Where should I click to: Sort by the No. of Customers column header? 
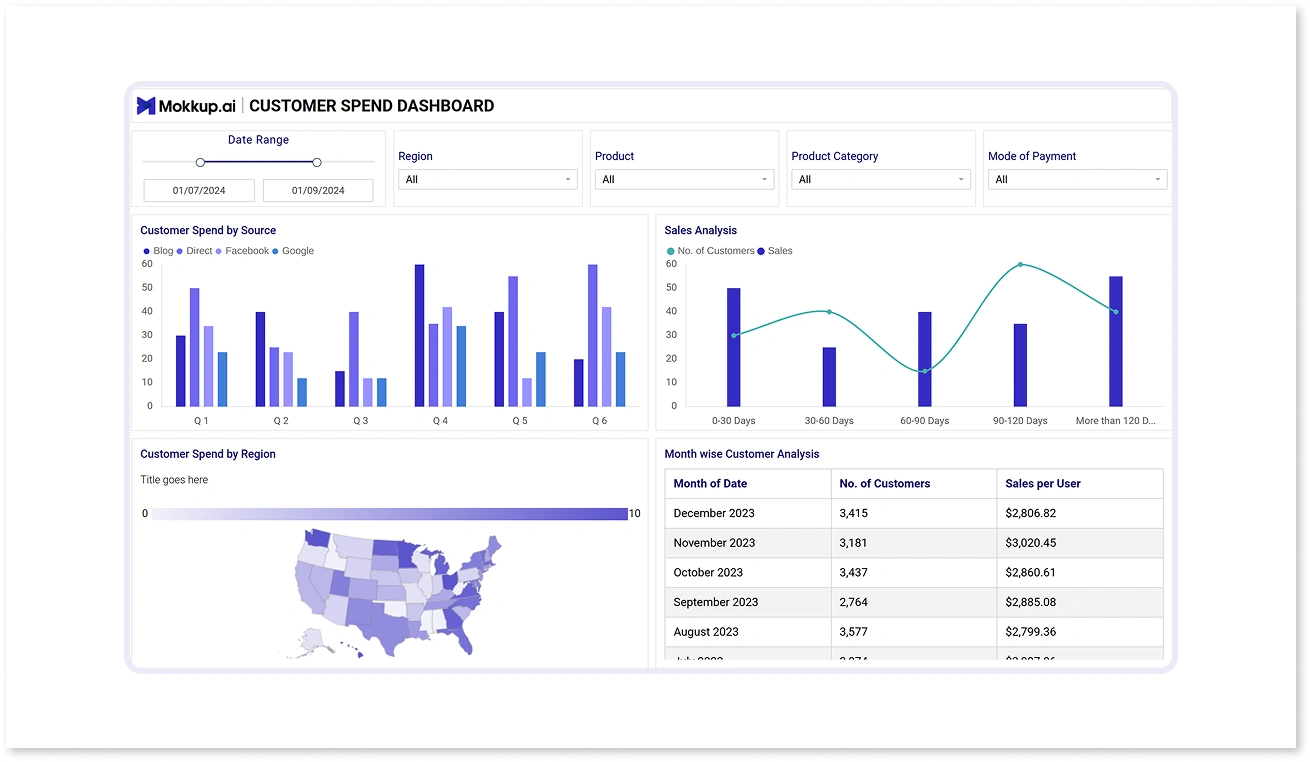(x=914, y=484)
